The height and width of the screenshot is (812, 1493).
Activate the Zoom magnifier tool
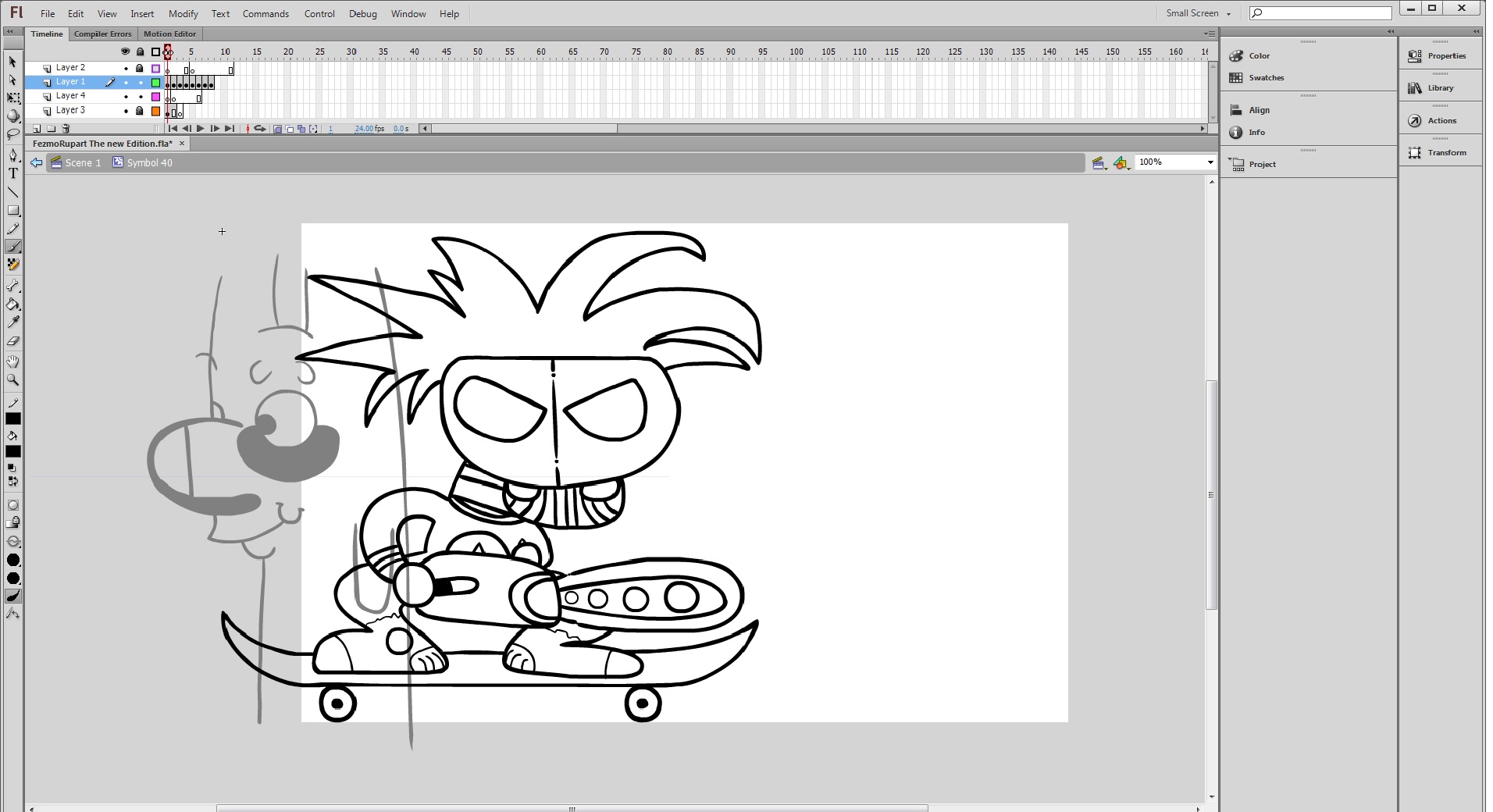point(13,380)
